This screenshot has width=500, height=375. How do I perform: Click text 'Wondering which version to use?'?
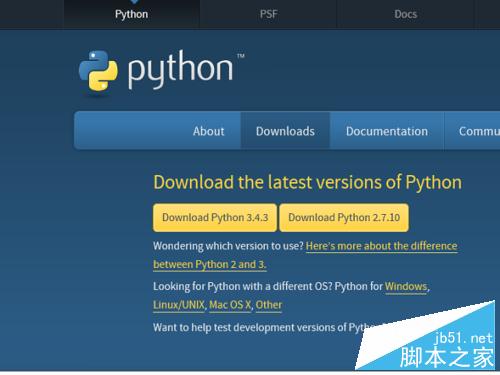(x=228, y=246)
